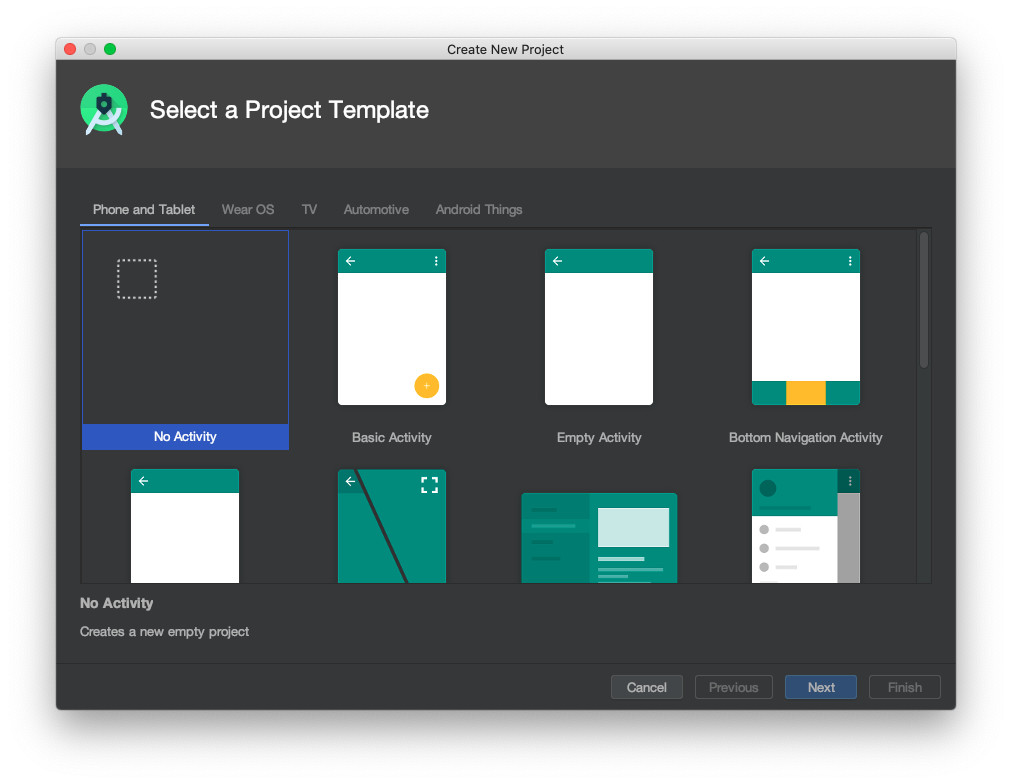Select the No Activity template
The width and height of the screenshot is (1012, 784).
click(185, 340)
